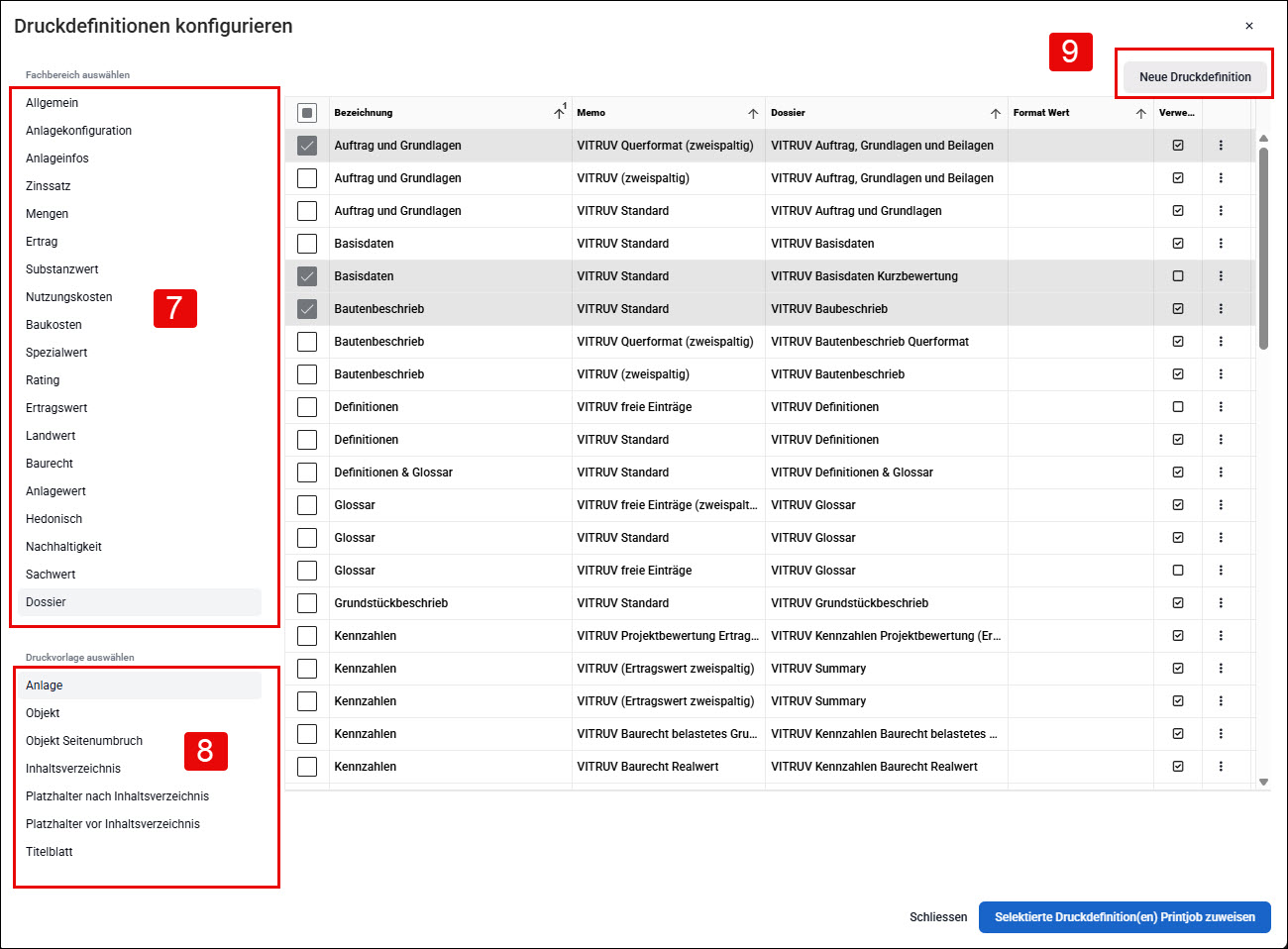Click sort arrow in Format Wert column

(1141, 113)
